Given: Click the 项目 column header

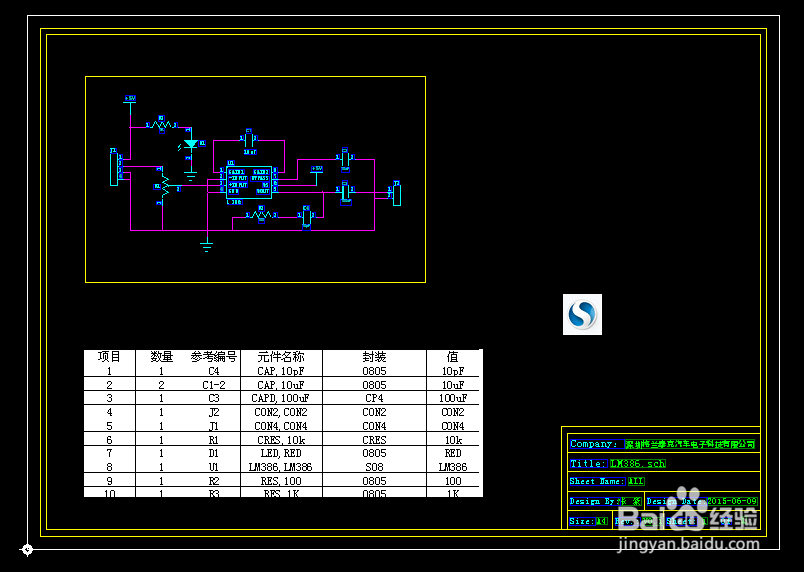Looking at the screenshot, I should click(x=109, y=357).
